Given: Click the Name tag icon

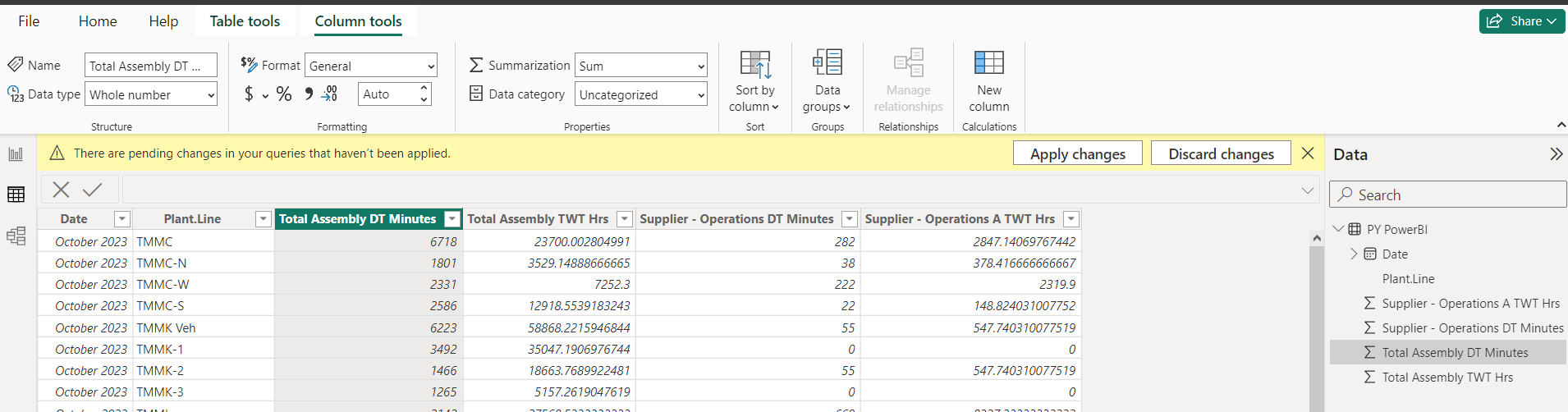Looking at the screenshot, I should 16,64.
